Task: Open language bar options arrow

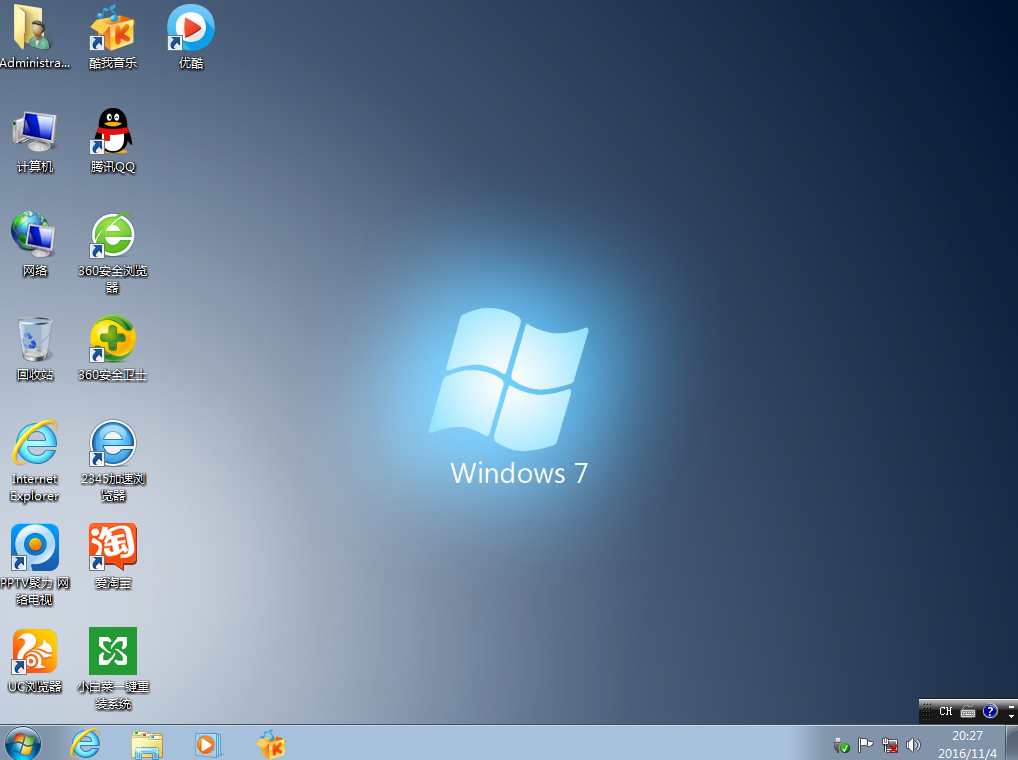Action: 1011,715
